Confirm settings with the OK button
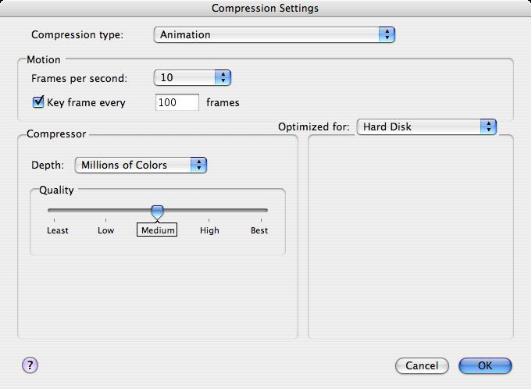The height and width of the screenshot is (390, 532). 485,366
